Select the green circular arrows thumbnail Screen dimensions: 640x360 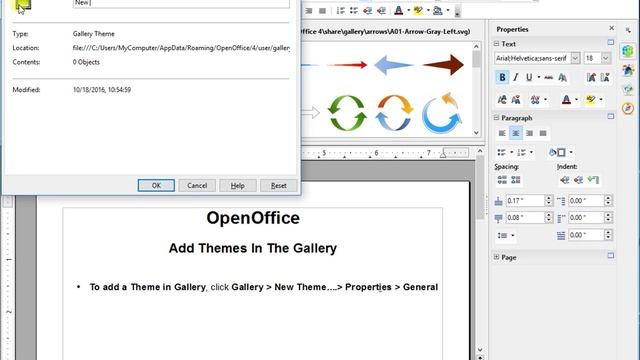(x=347, y=113)
